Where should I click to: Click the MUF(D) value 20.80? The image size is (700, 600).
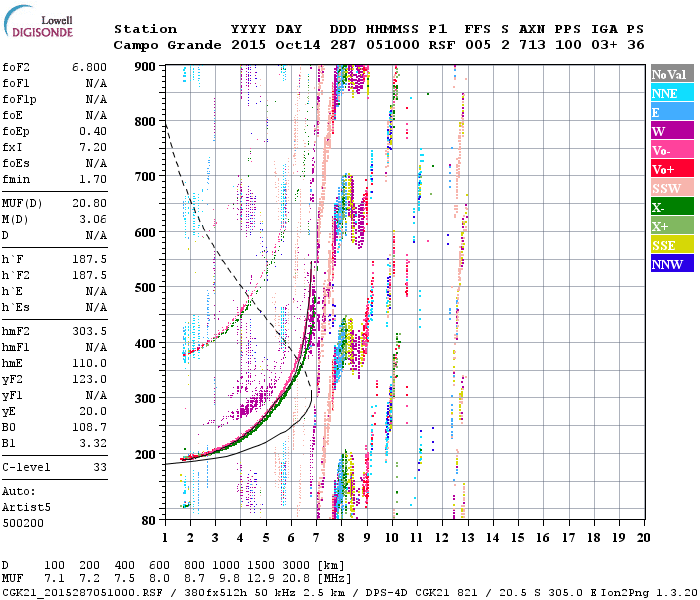(x=89, y=204)
